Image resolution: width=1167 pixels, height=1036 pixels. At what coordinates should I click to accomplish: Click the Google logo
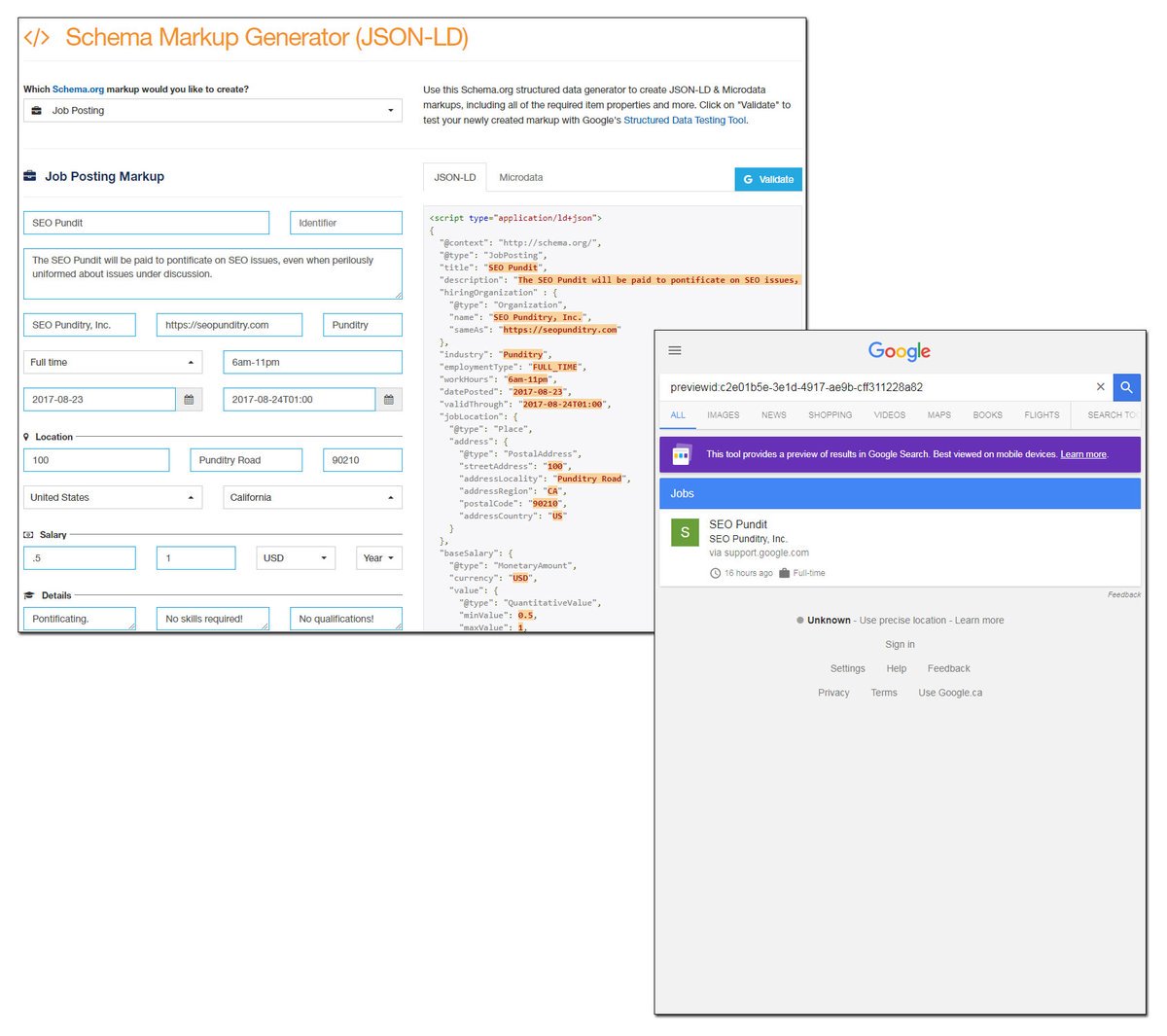coord(900,351)
